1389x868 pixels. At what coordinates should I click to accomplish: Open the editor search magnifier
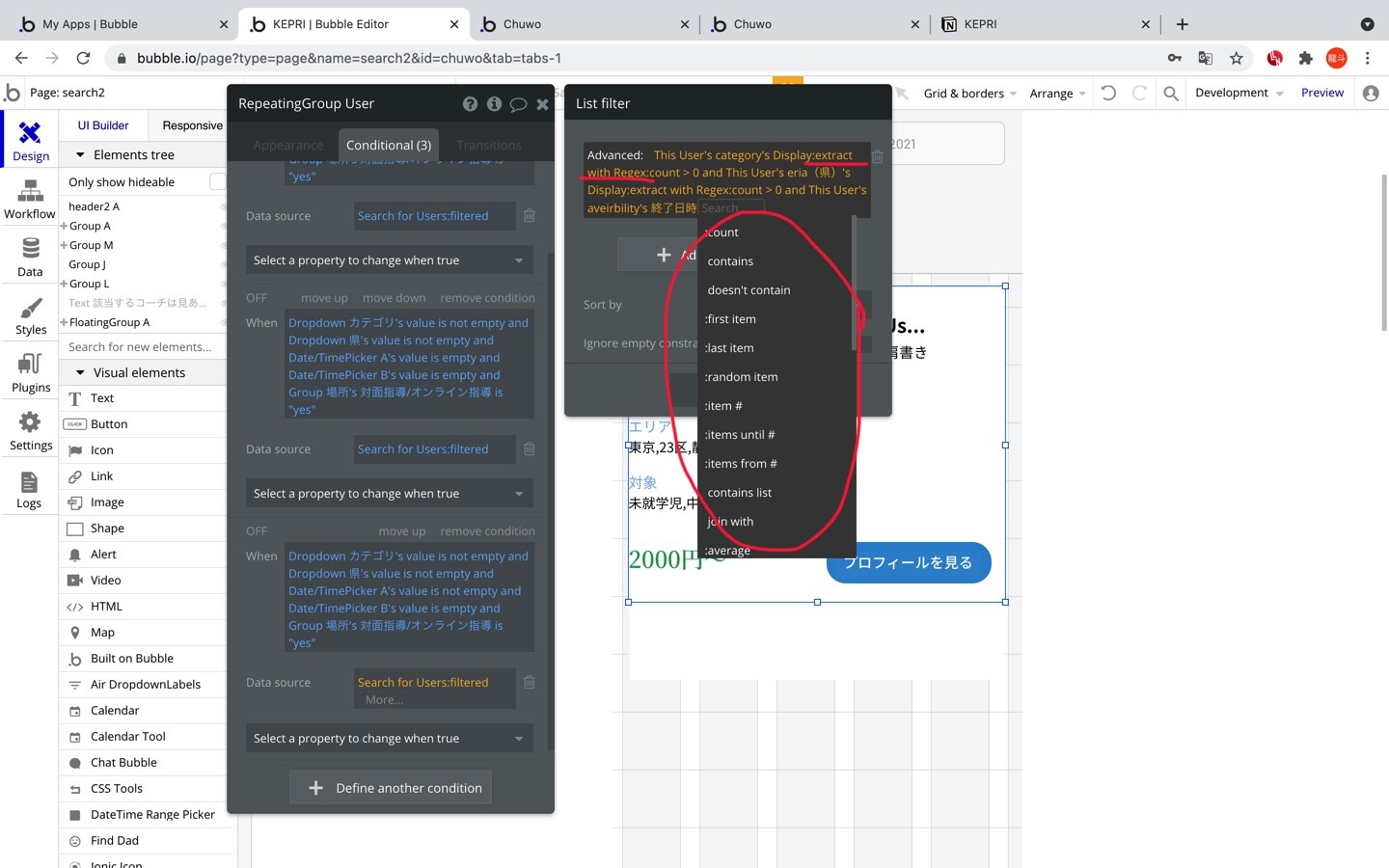(x=1171, y=94)
